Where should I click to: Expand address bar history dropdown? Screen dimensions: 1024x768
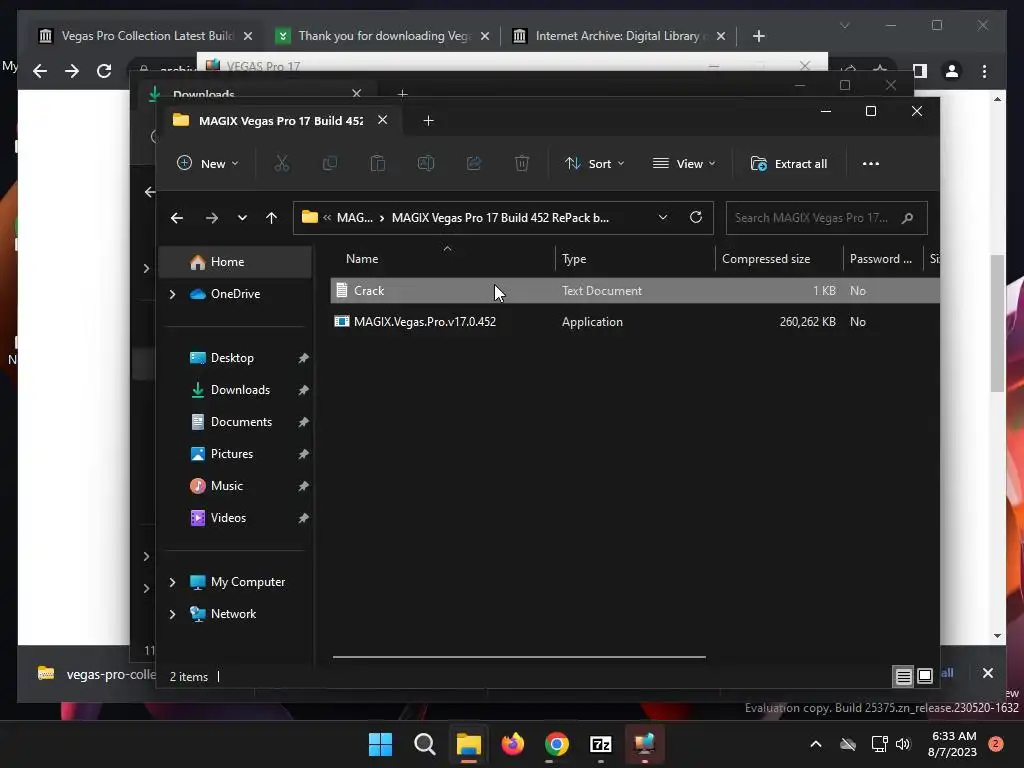[x=663, y=217]
